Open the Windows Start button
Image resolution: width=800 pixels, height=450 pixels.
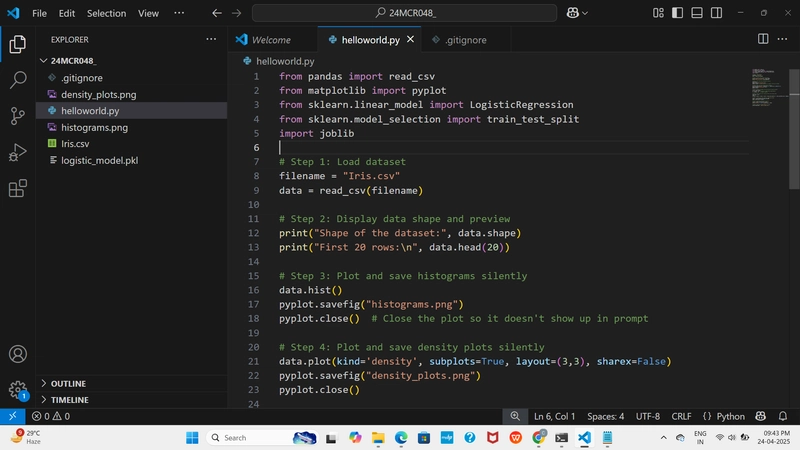click(x=192, y=438)
